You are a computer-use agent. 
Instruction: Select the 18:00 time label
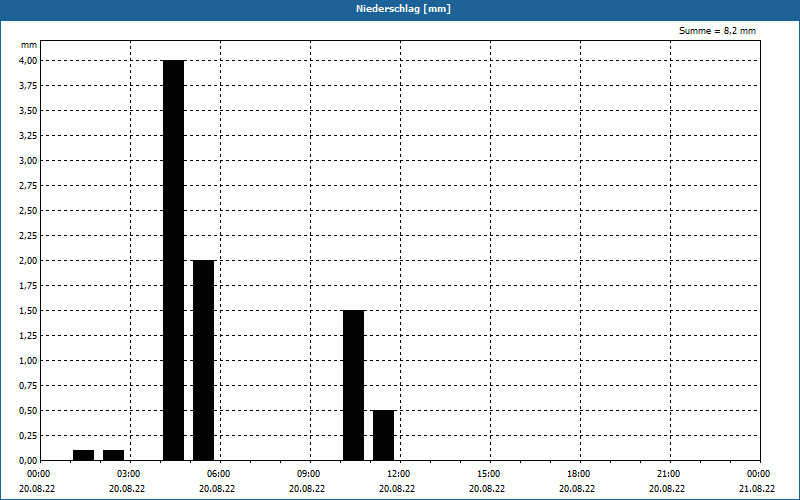[x=579, y=474]
